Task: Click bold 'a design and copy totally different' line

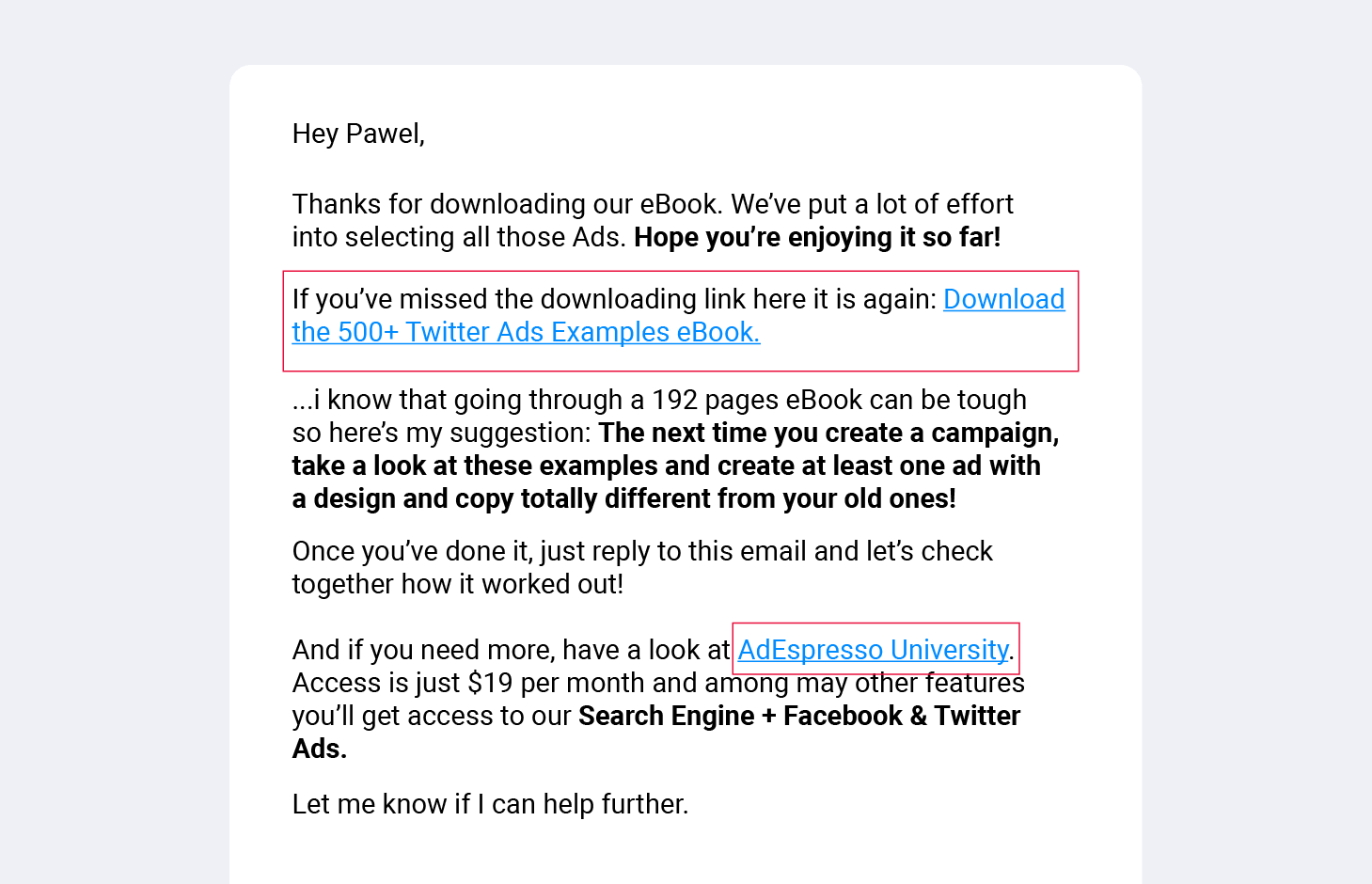Action: click(623, 498)
